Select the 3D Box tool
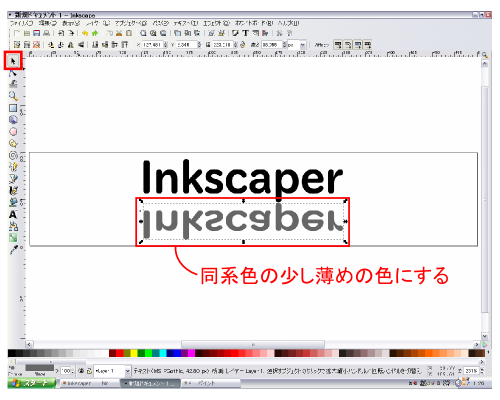500x400 pixels. [13, 120]
